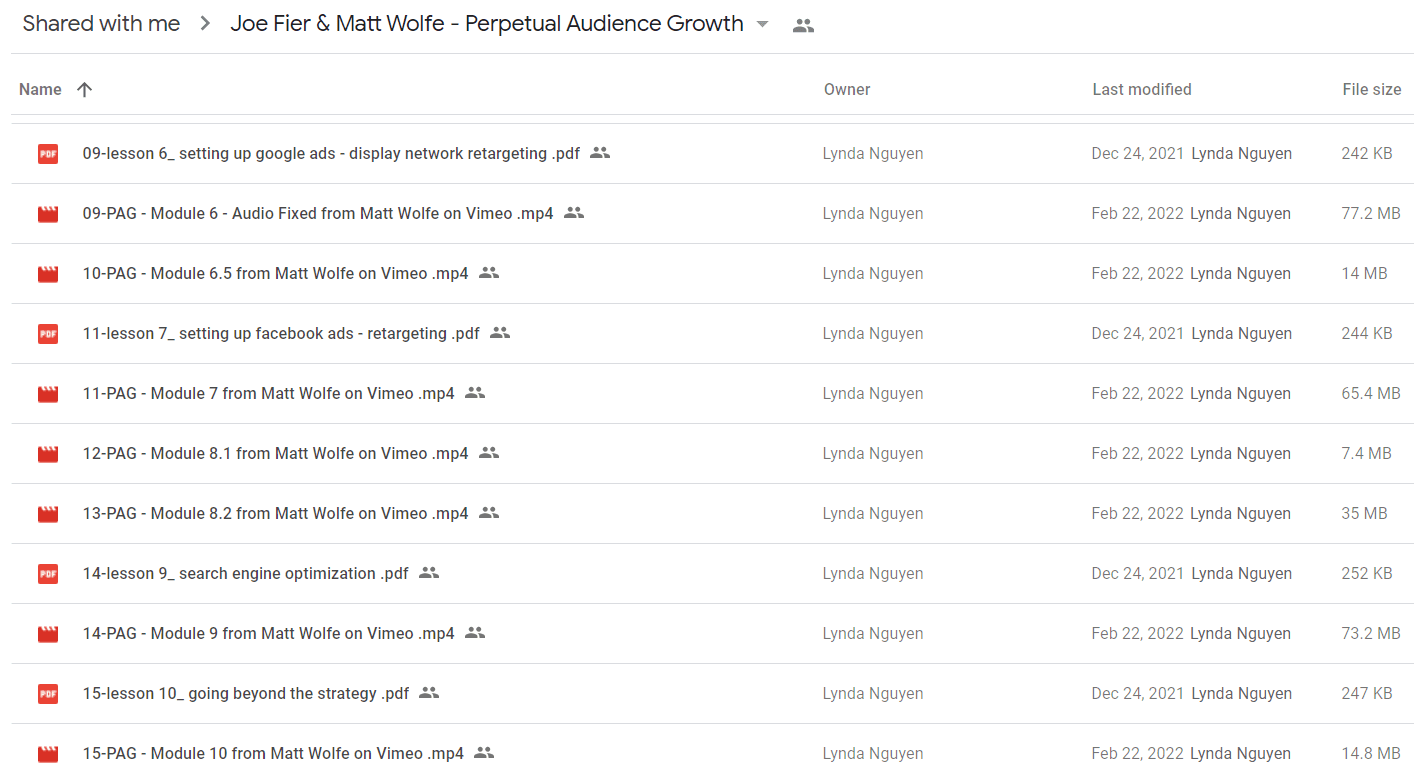Click Dec 24, 2021 date in 11-lesson 7 row

pos(1138,334)
